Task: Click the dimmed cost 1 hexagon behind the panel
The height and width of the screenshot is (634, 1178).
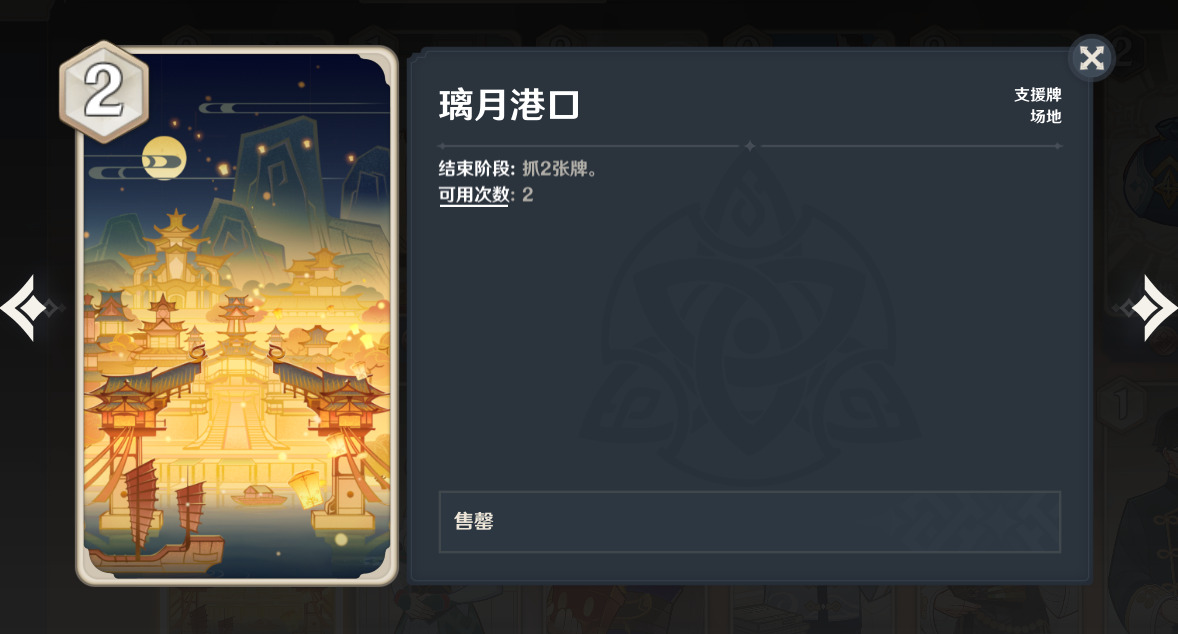Action: (1122, 404)
